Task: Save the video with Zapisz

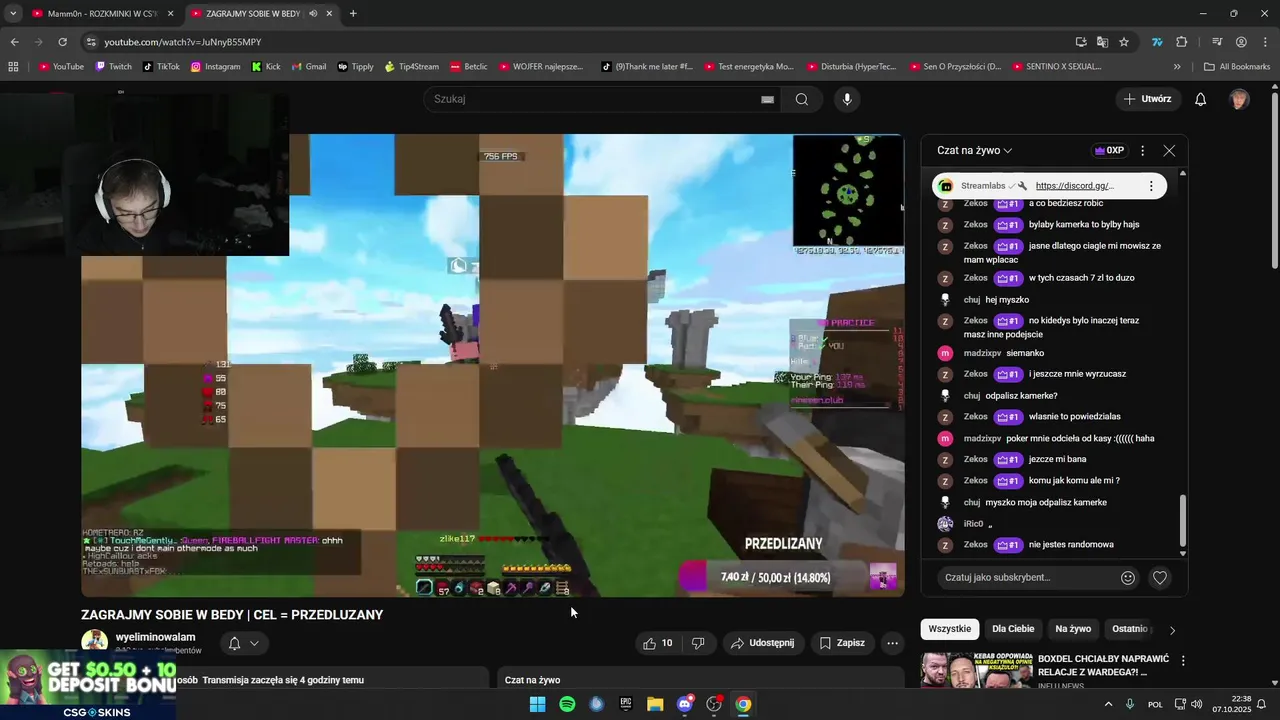Action: (x=842, y=643)
